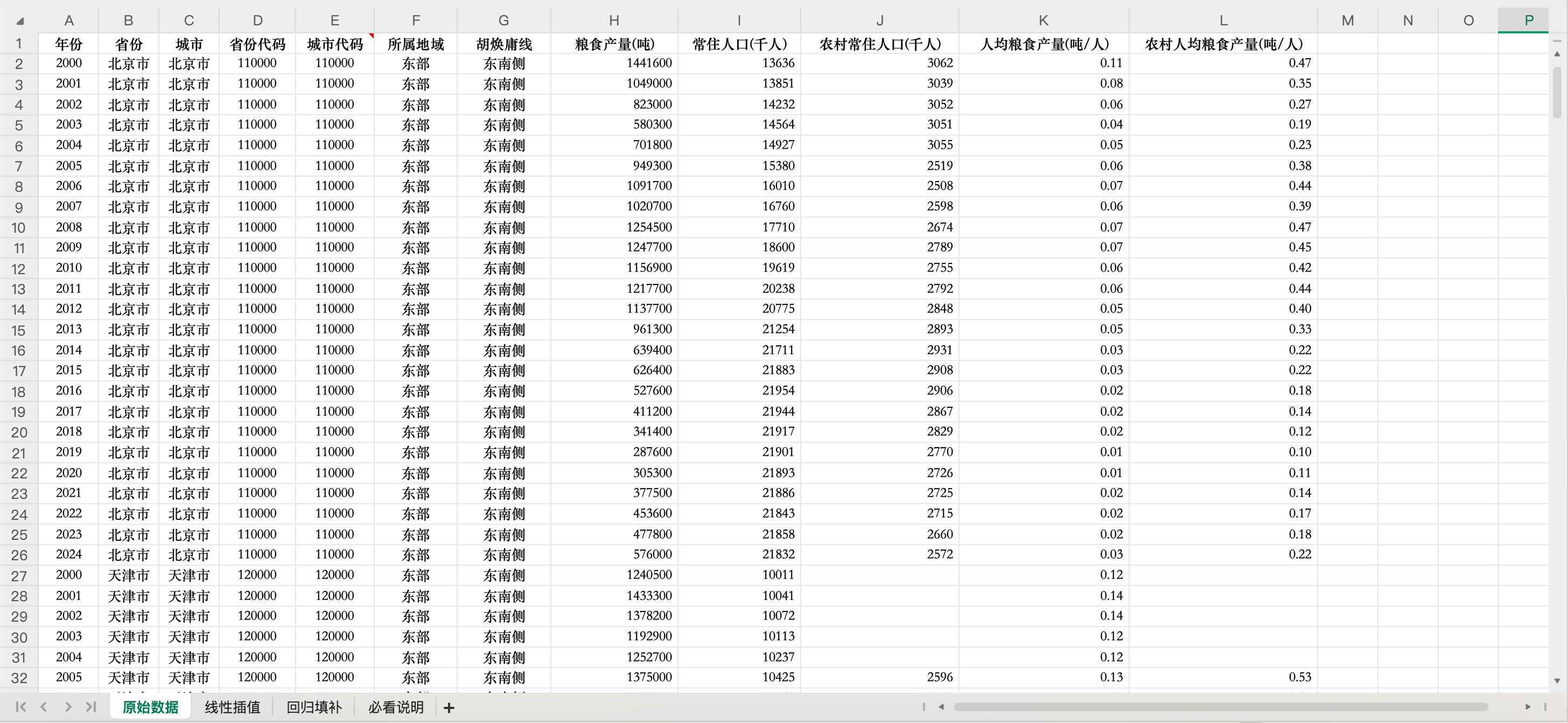Jump to first sheet navigation arrow
1568x723 pixels.
[20, 706]
